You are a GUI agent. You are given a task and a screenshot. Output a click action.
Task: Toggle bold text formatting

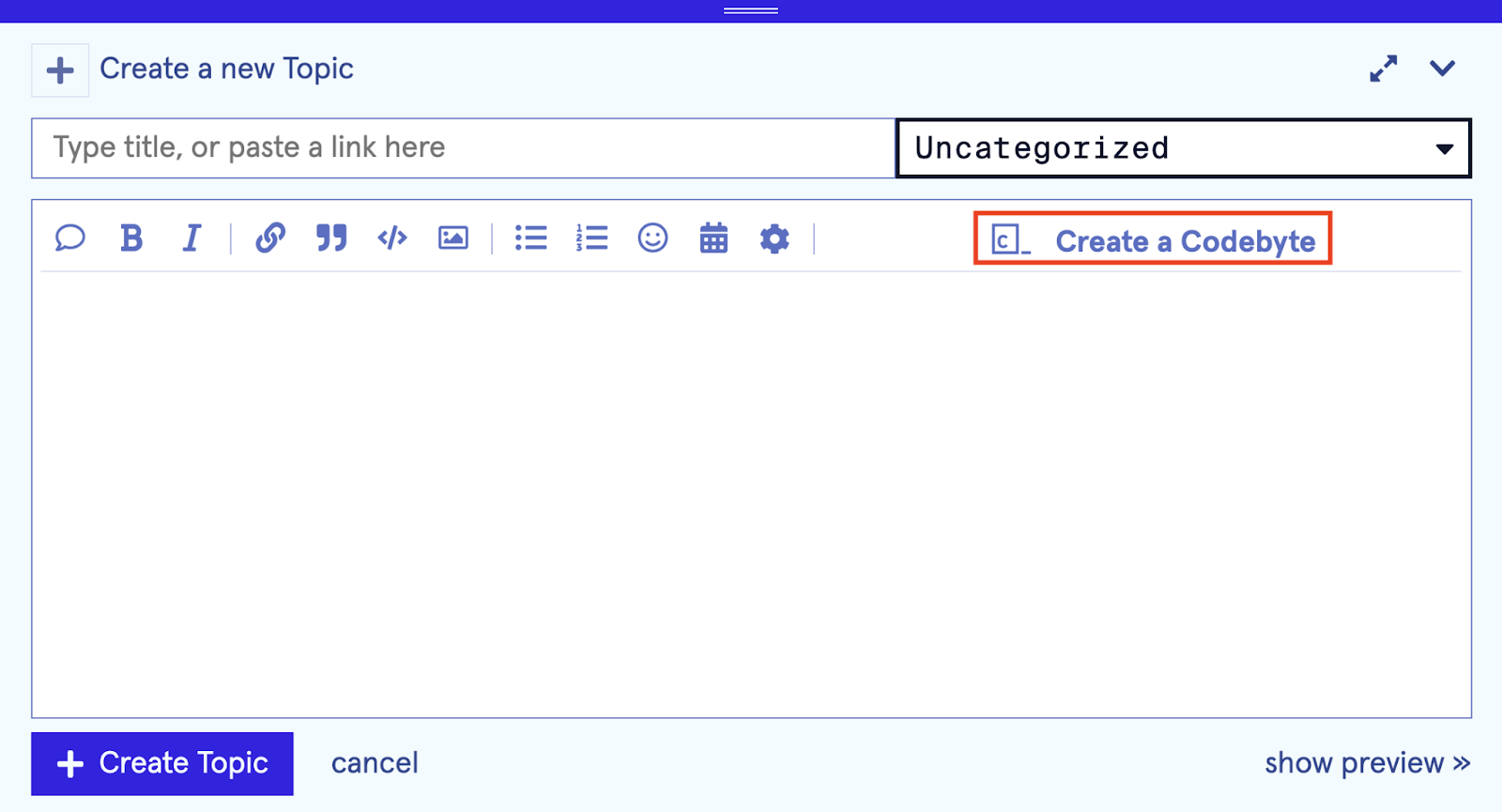click(131, 238)
